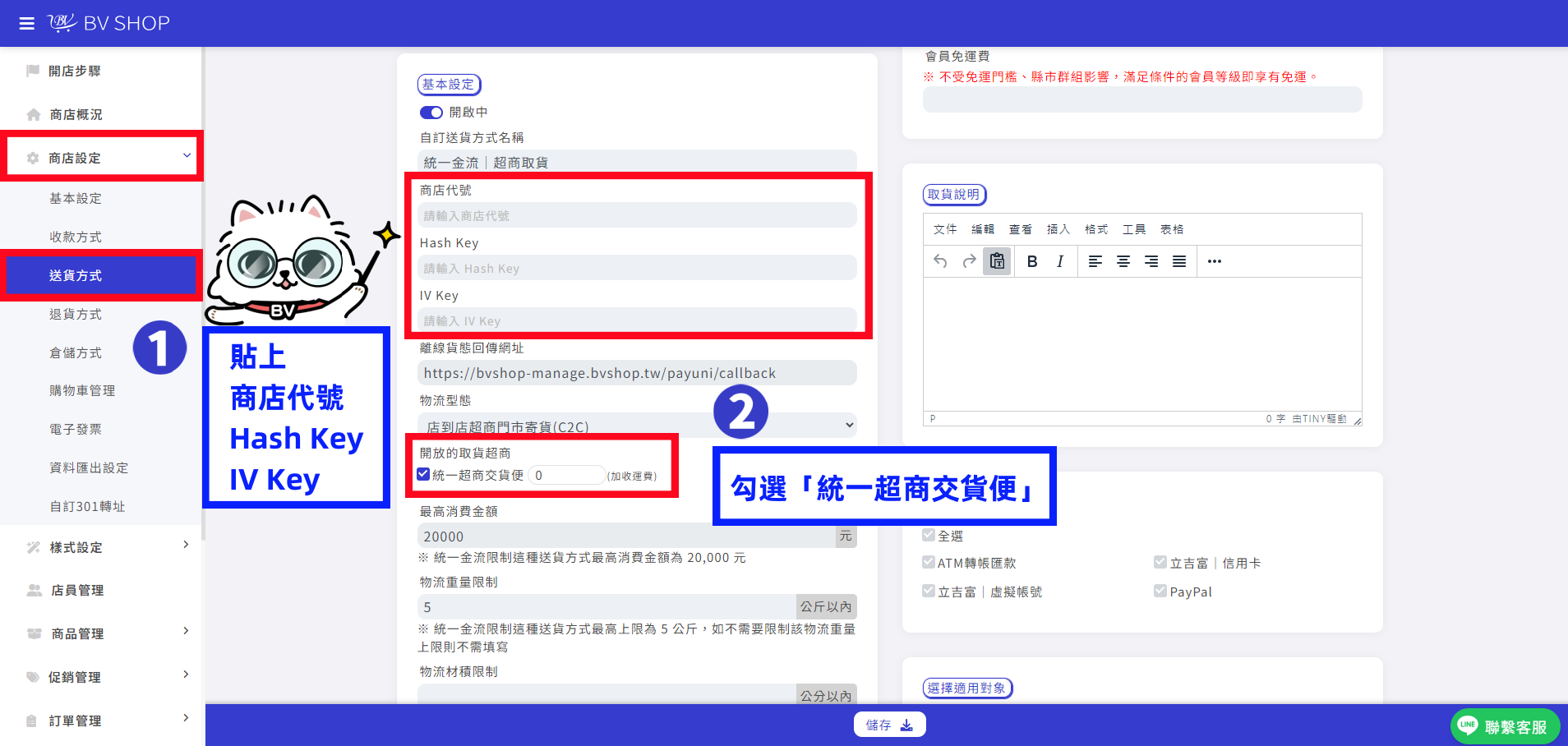
Task: Click the 促銷管理 tag icon
Action: coord(33,677)
